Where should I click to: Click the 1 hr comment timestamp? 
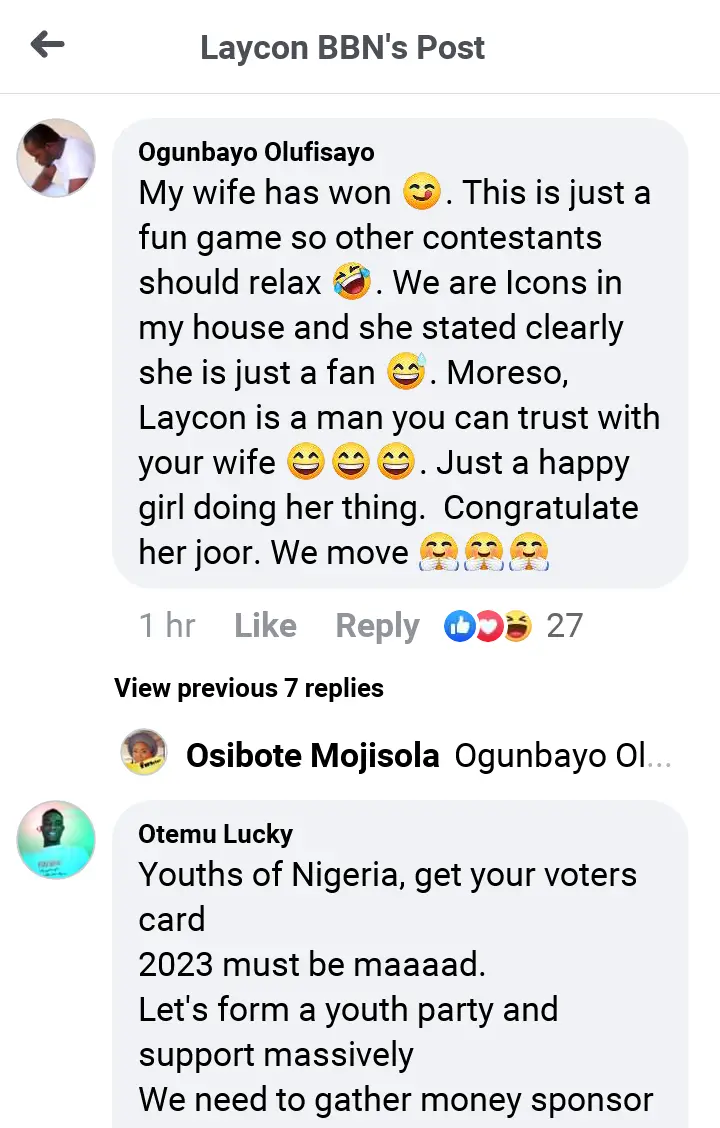pyautogui.click(x=167, y=626)
